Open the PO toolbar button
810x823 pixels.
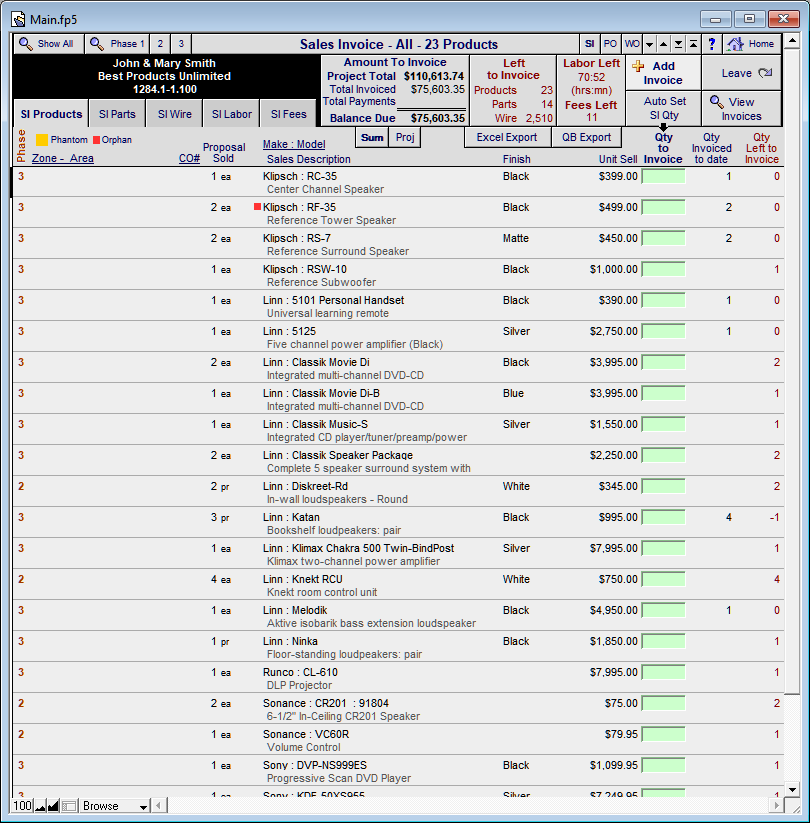point(610,44)
